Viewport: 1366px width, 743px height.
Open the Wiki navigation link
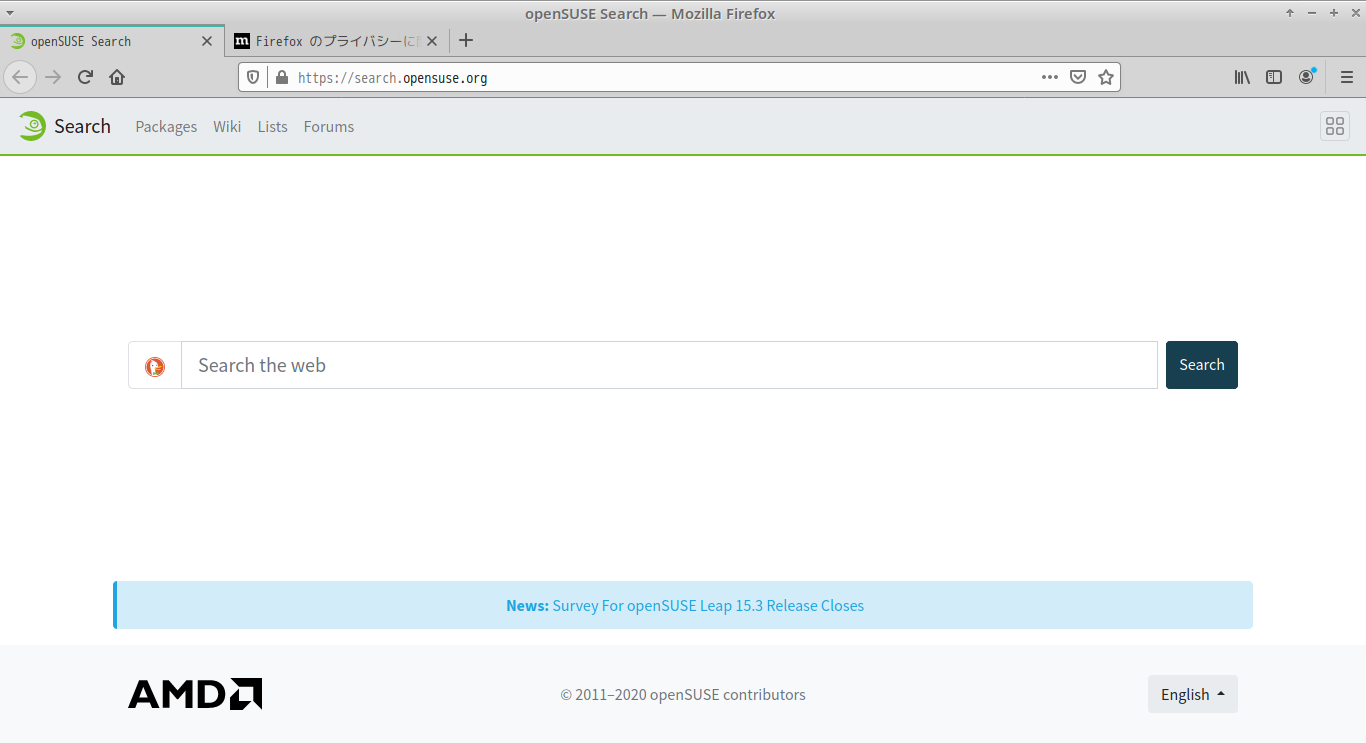pos(227,127)
